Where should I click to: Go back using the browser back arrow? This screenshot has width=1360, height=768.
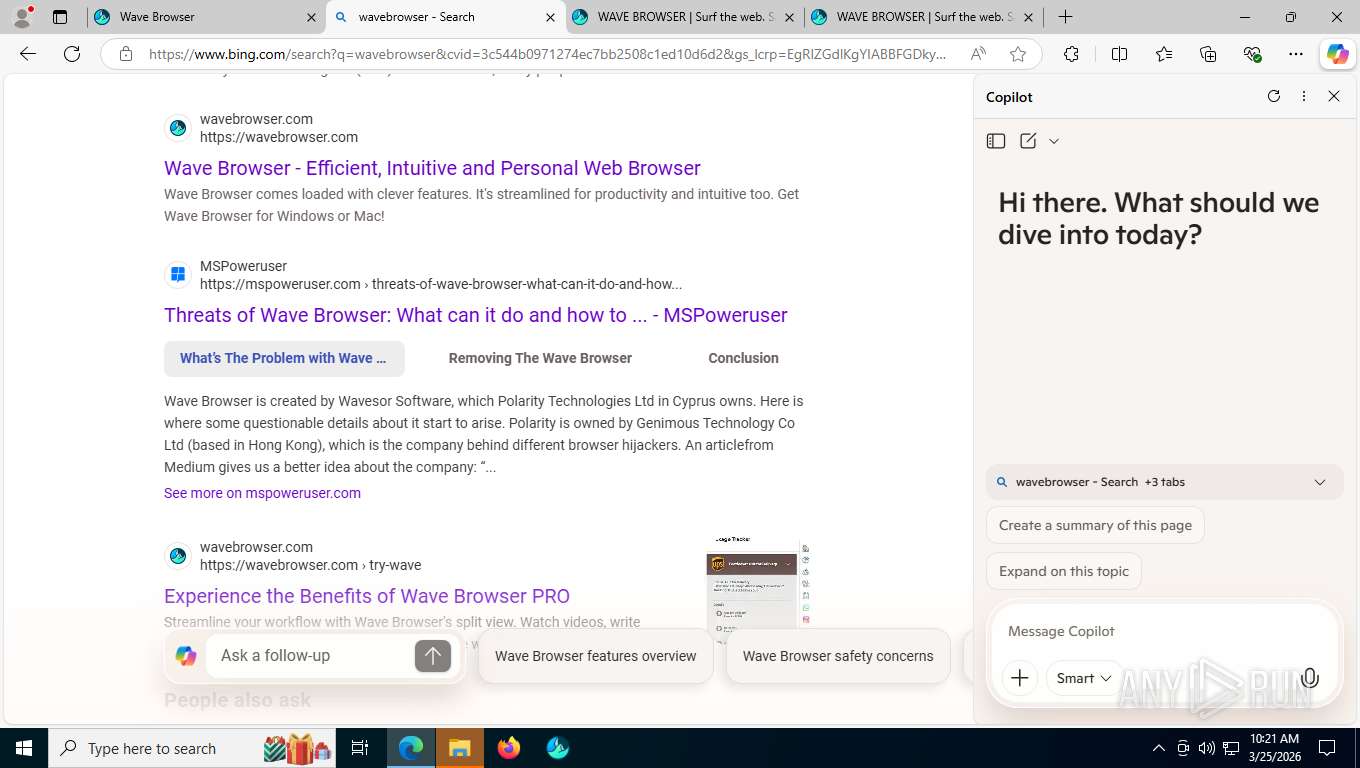click(28, 54)
